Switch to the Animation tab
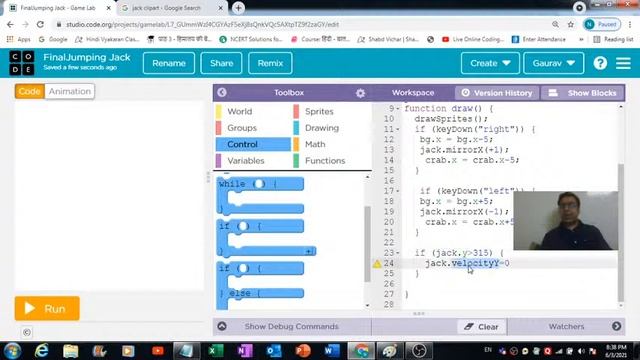Image resolution: width=640 pixels, height=360 pixels. click(70, 91)
